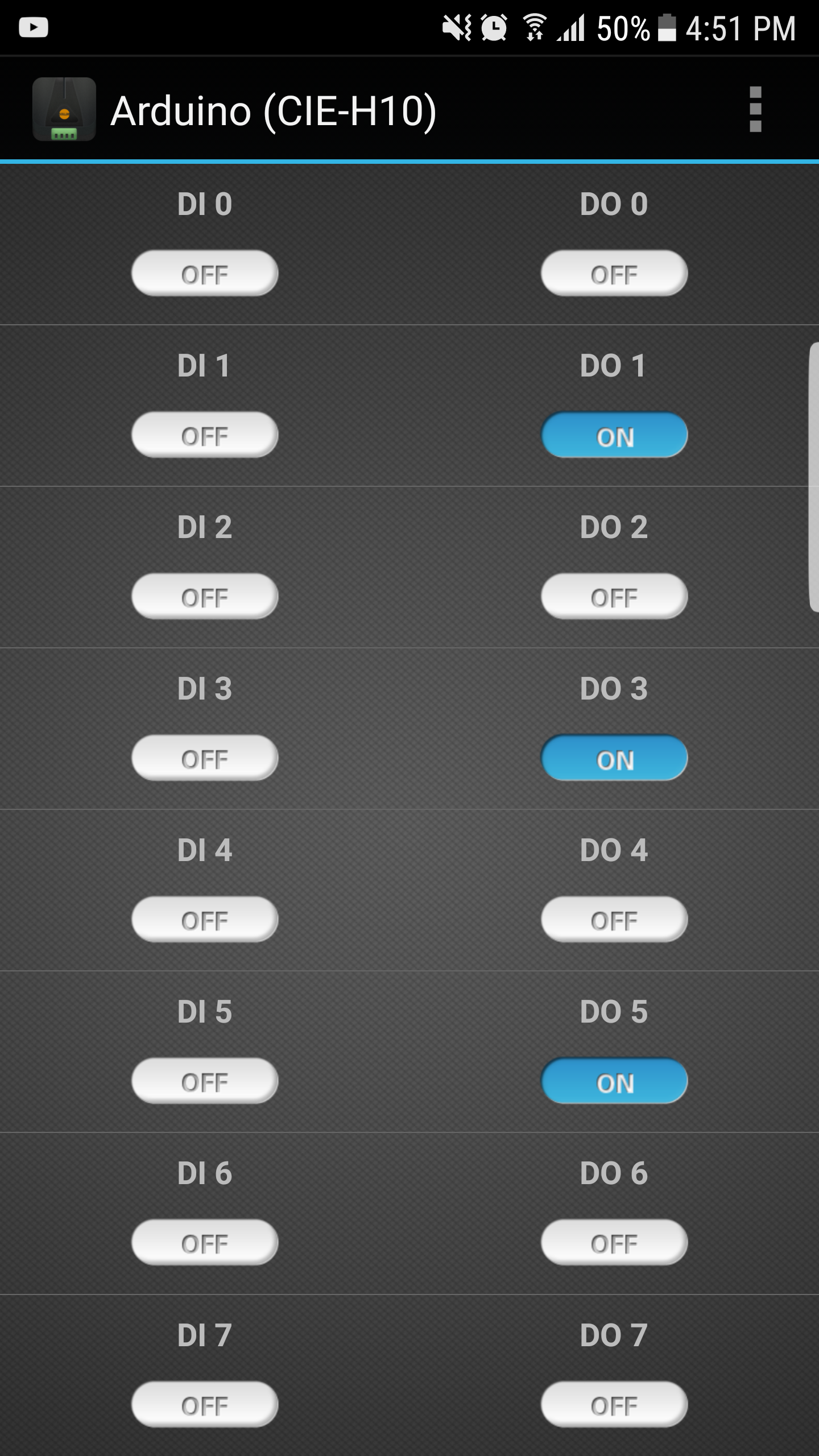Toggle DO 0 switch on
The width and height of the screenshot is (819, 1456).
click(613, 274)
